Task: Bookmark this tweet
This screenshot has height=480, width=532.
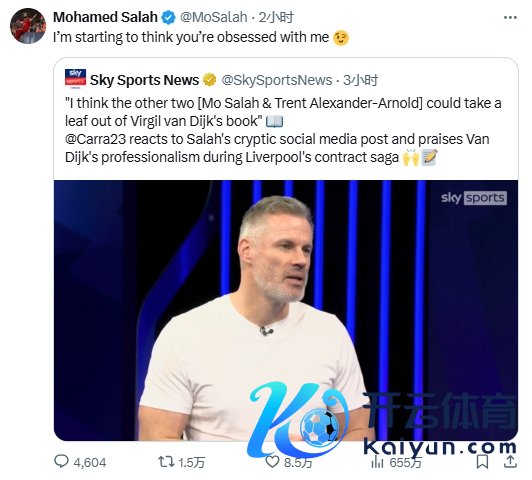Action: click(x=482, y=462)
